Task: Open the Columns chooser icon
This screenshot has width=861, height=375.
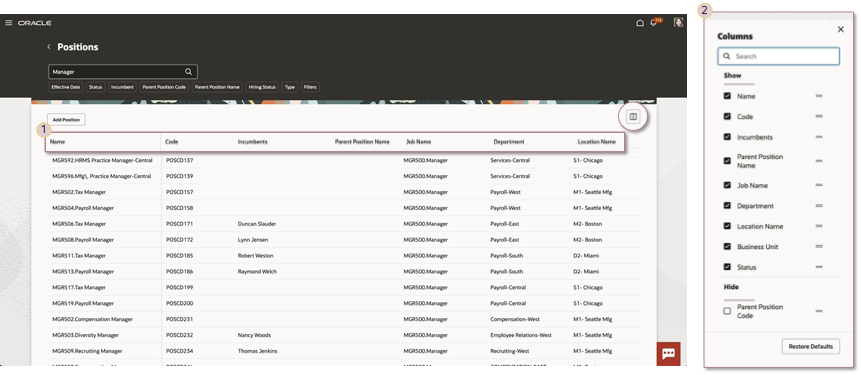Action: (633, 116)
